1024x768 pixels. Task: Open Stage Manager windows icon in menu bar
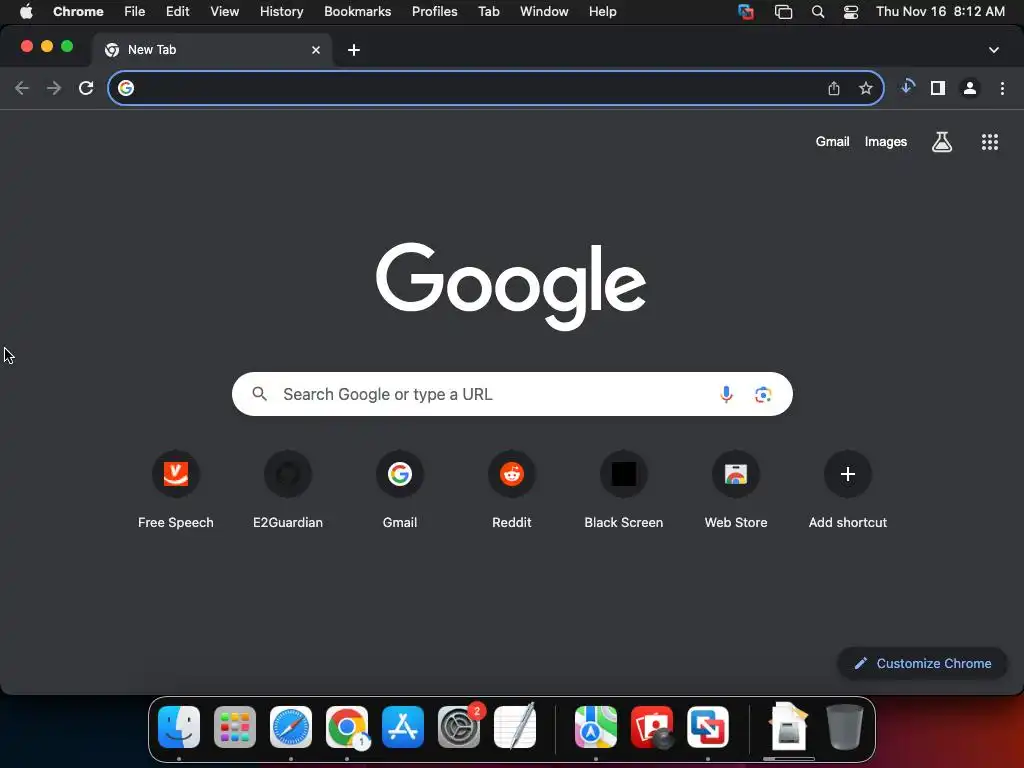click(783, 12)
